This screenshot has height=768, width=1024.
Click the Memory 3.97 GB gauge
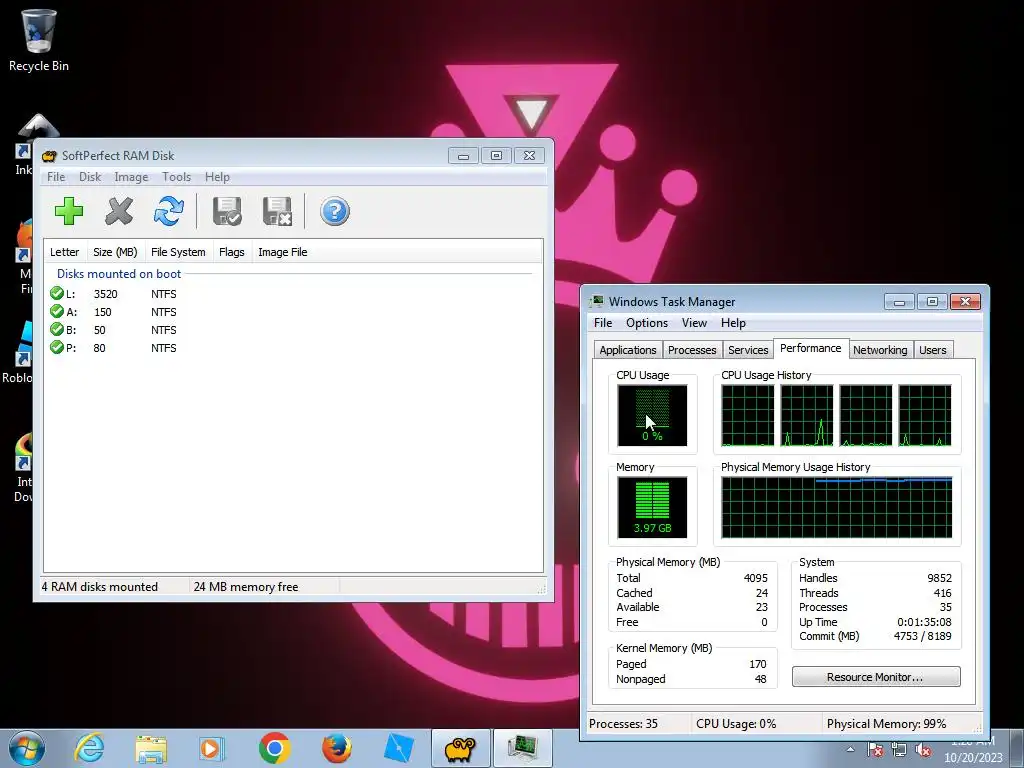pyautogui.click(x=652, y=507)
